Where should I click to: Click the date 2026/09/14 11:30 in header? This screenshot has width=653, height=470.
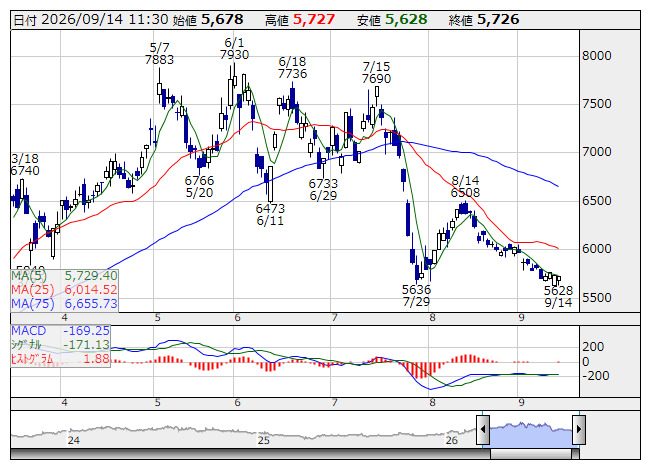[105, 19]
